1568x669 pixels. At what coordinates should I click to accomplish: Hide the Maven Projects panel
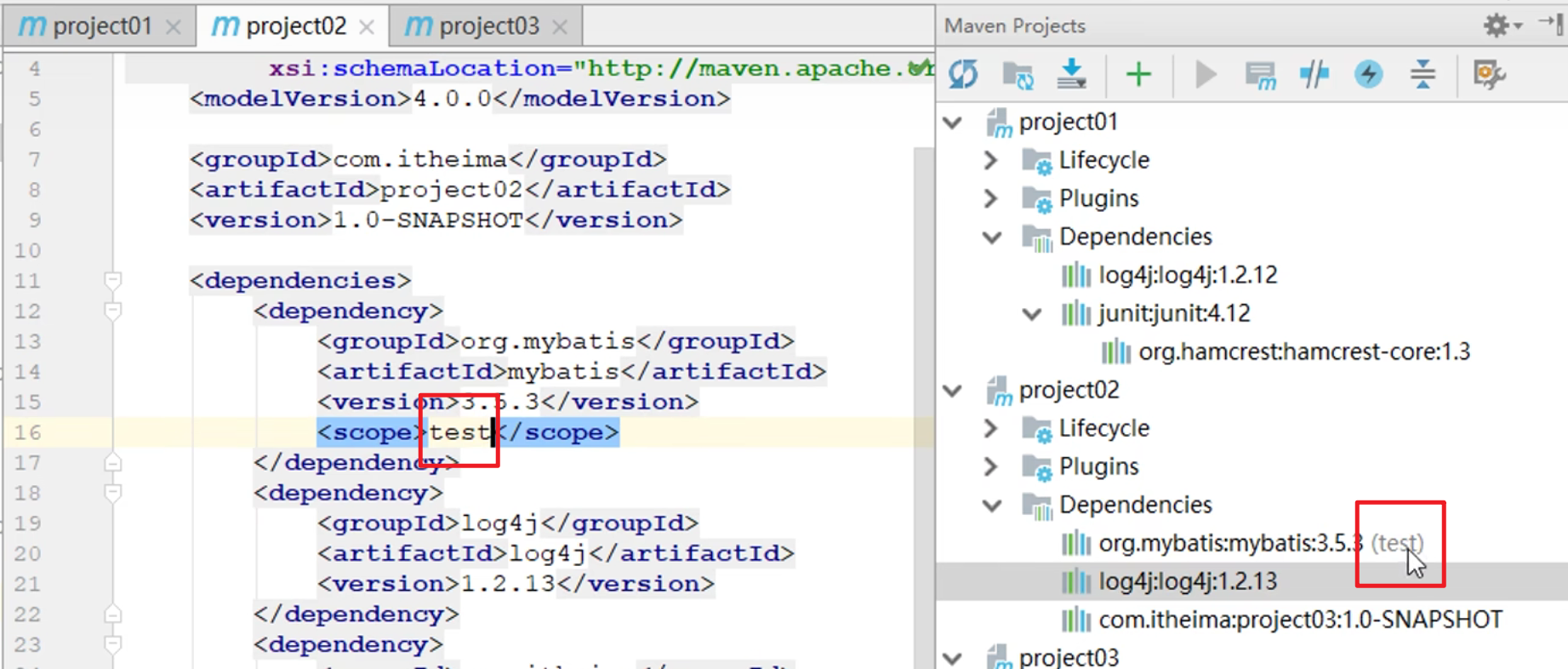coord(1553,24)
